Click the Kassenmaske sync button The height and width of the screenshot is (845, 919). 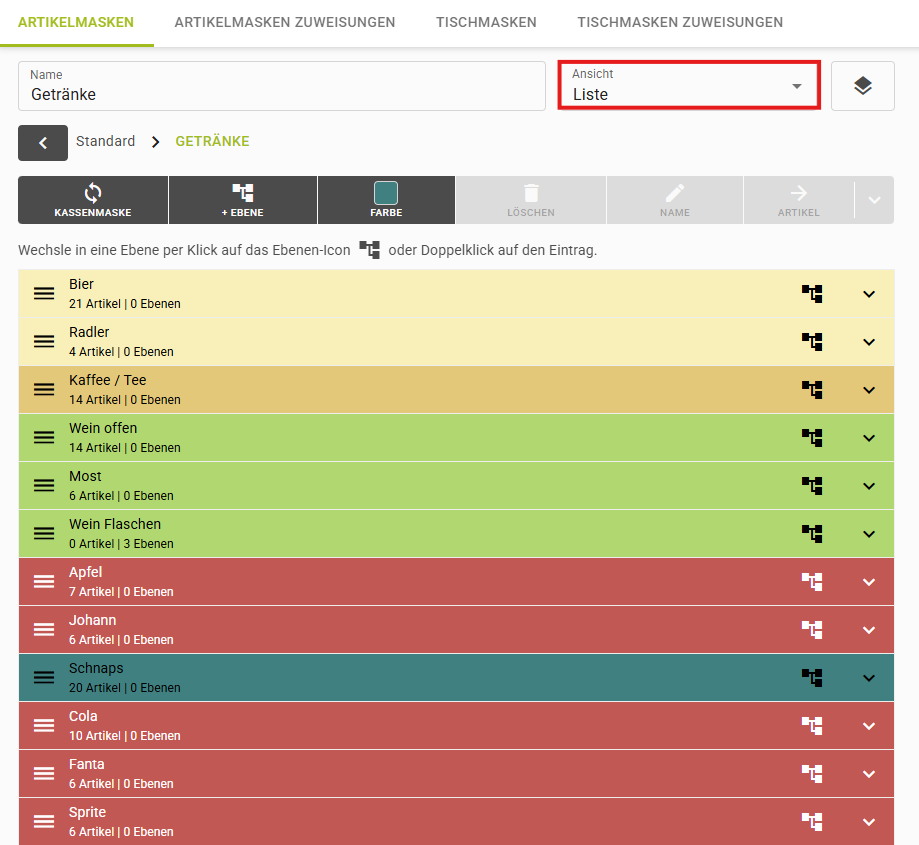coord(93,200)
